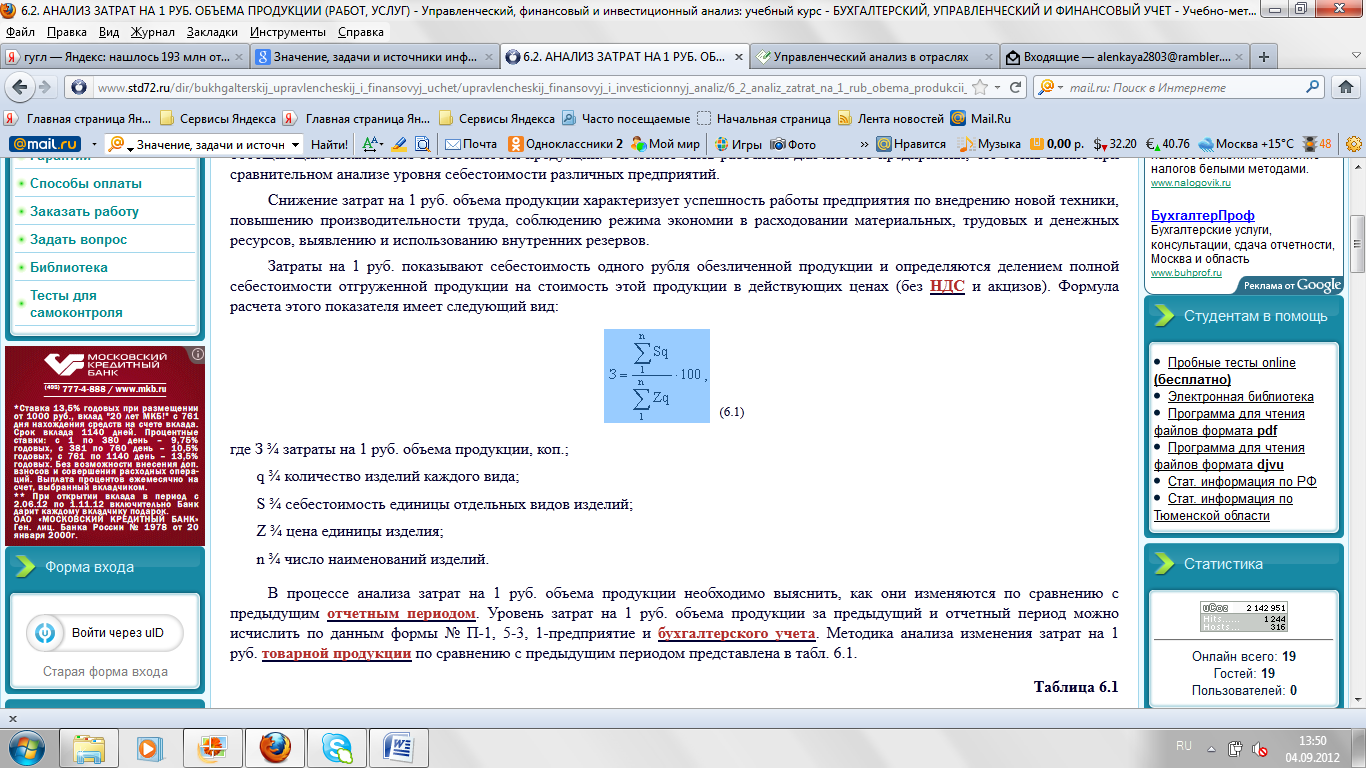
Task: Click the page vertical scrollbar thumb
Action: click(1357, 244)
